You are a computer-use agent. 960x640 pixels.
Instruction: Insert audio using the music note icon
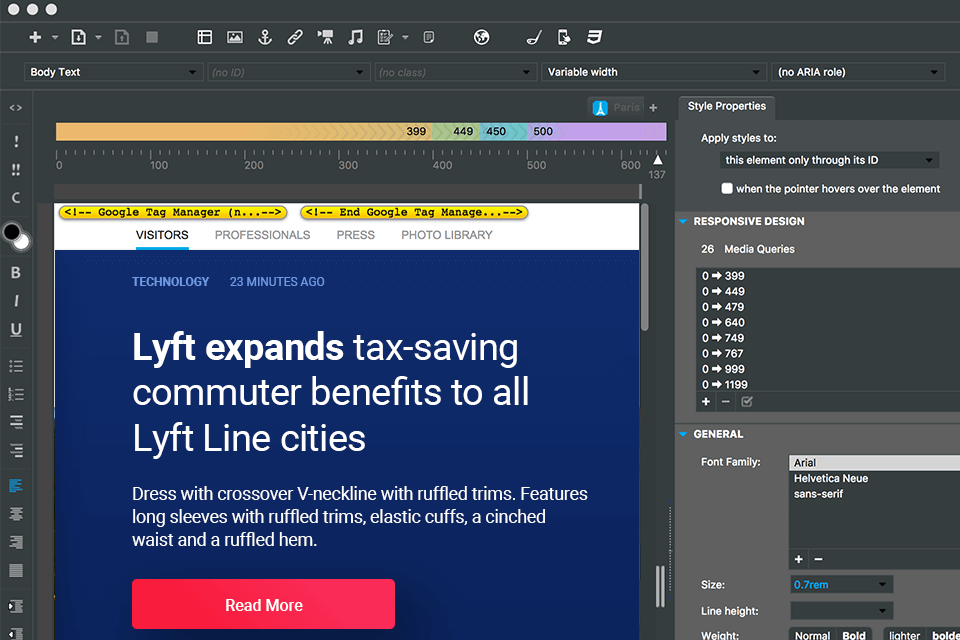coord(355,37)
